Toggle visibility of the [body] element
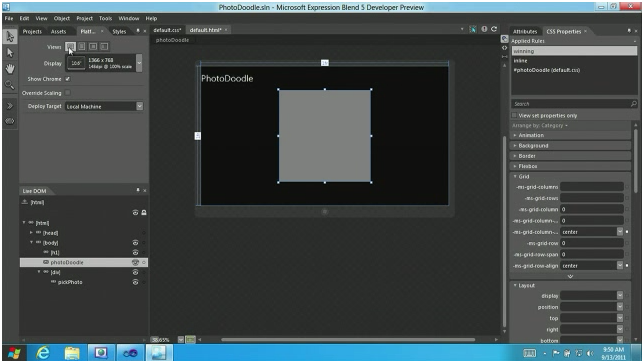Screen dimensions: 642x361 tap(135, 243)
